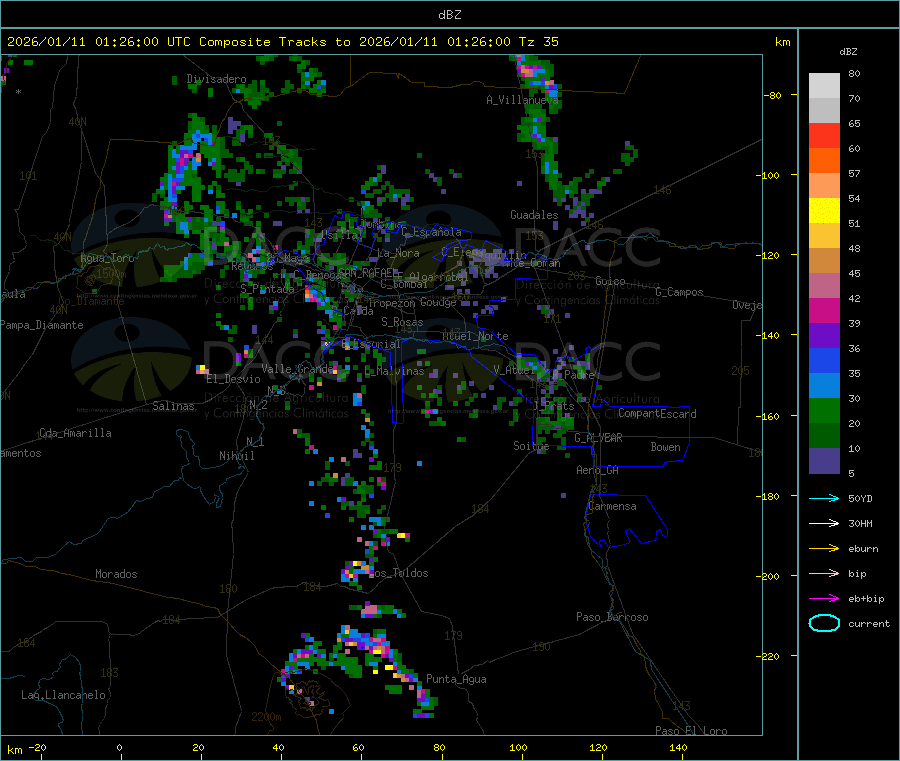Viewport: 900px width, 761px height.
Task: Click the slate purple 10 dBZ swatch
Action: click(x=824, y=461)
